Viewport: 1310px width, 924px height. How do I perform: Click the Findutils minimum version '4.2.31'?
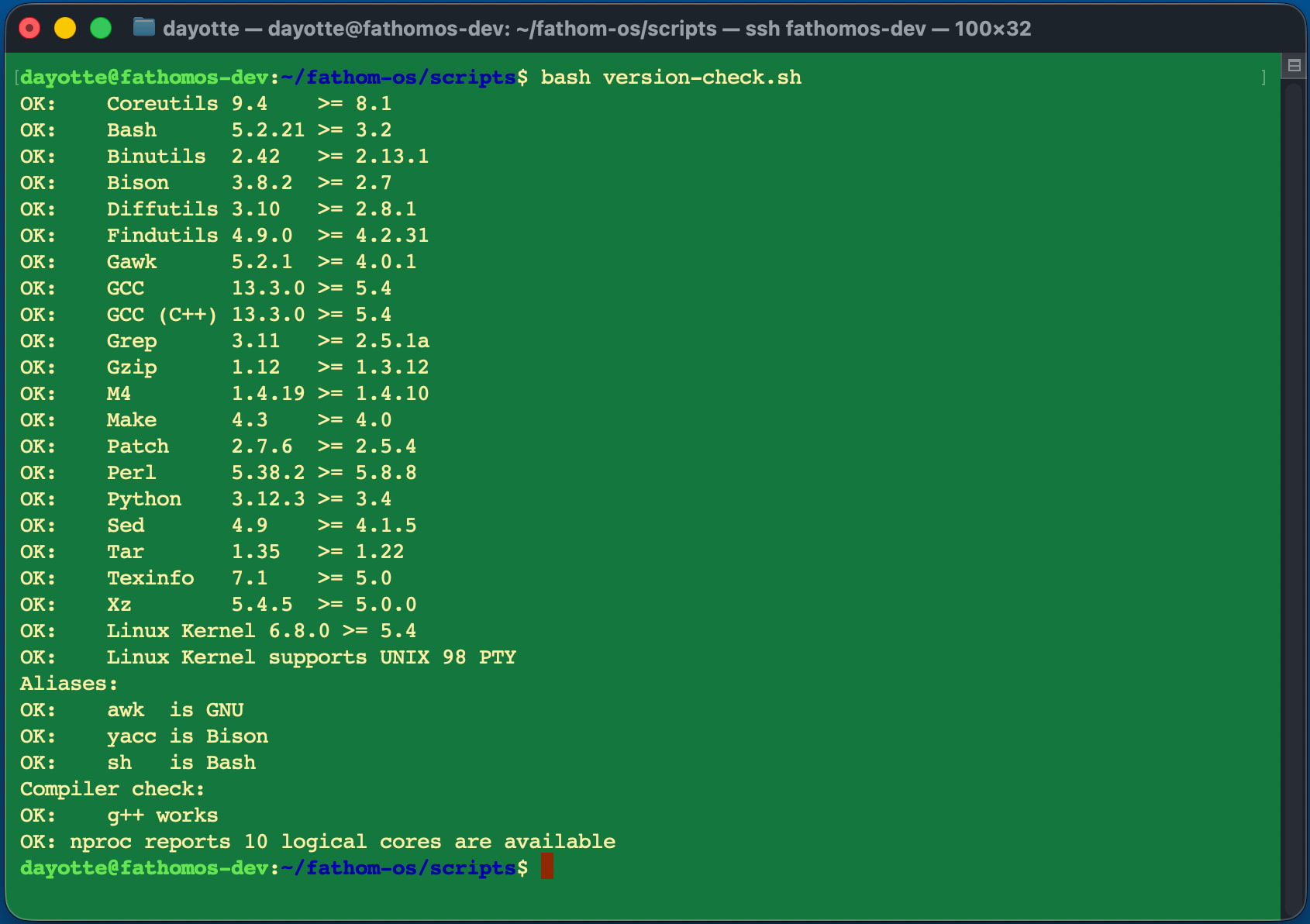pos(392,236)
